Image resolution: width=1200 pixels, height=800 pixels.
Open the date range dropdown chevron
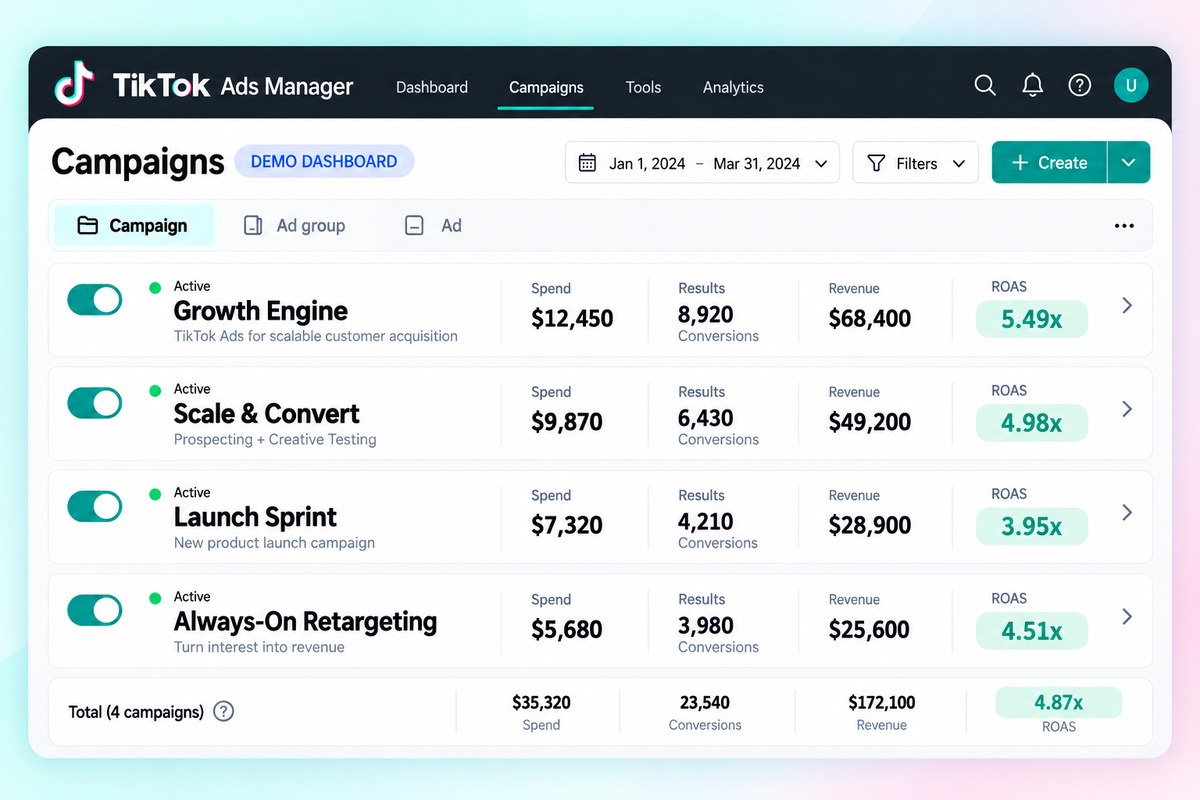pyautogui.click(x=821, y=163)
